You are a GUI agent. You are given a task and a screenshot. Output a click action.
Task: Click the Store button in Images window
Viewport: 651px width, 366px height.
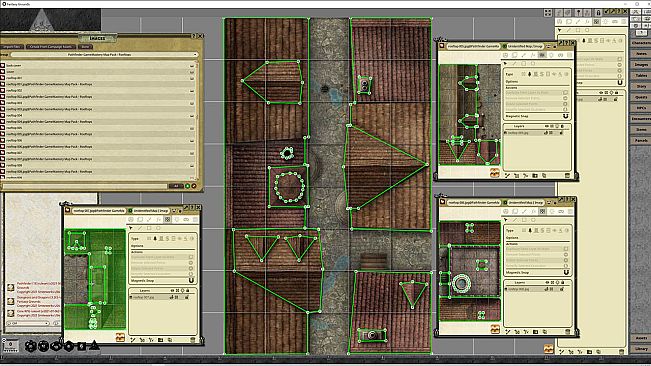[x=85, y=47]
